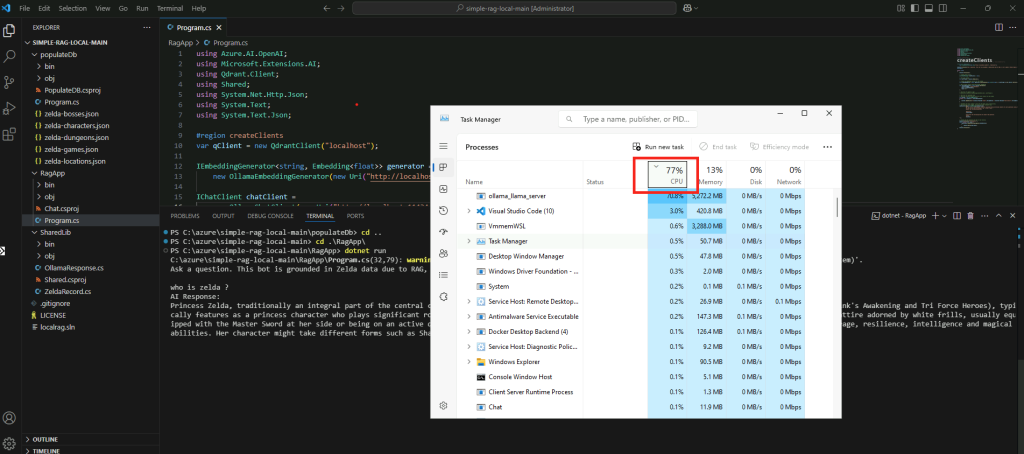This screenshot has width=1024, height=454.
Task: Go forward using the navigation arrow
Action: pyautogui.click(x=341, y=8)
